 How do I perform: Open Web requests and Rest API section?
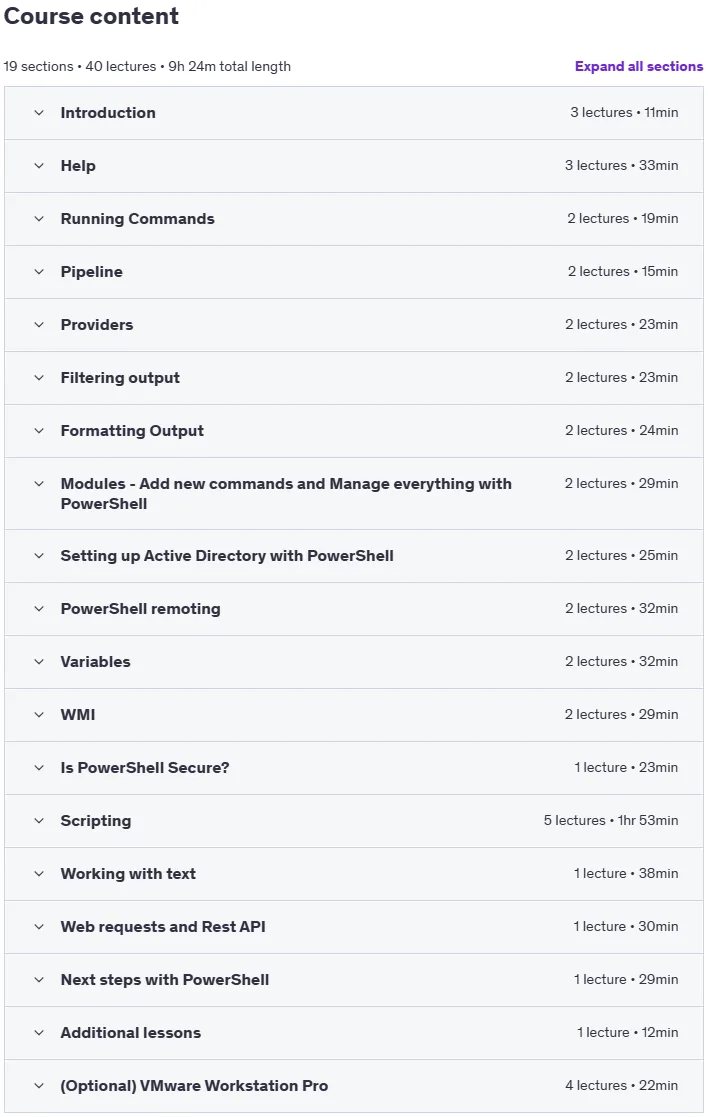pos(353,927)
